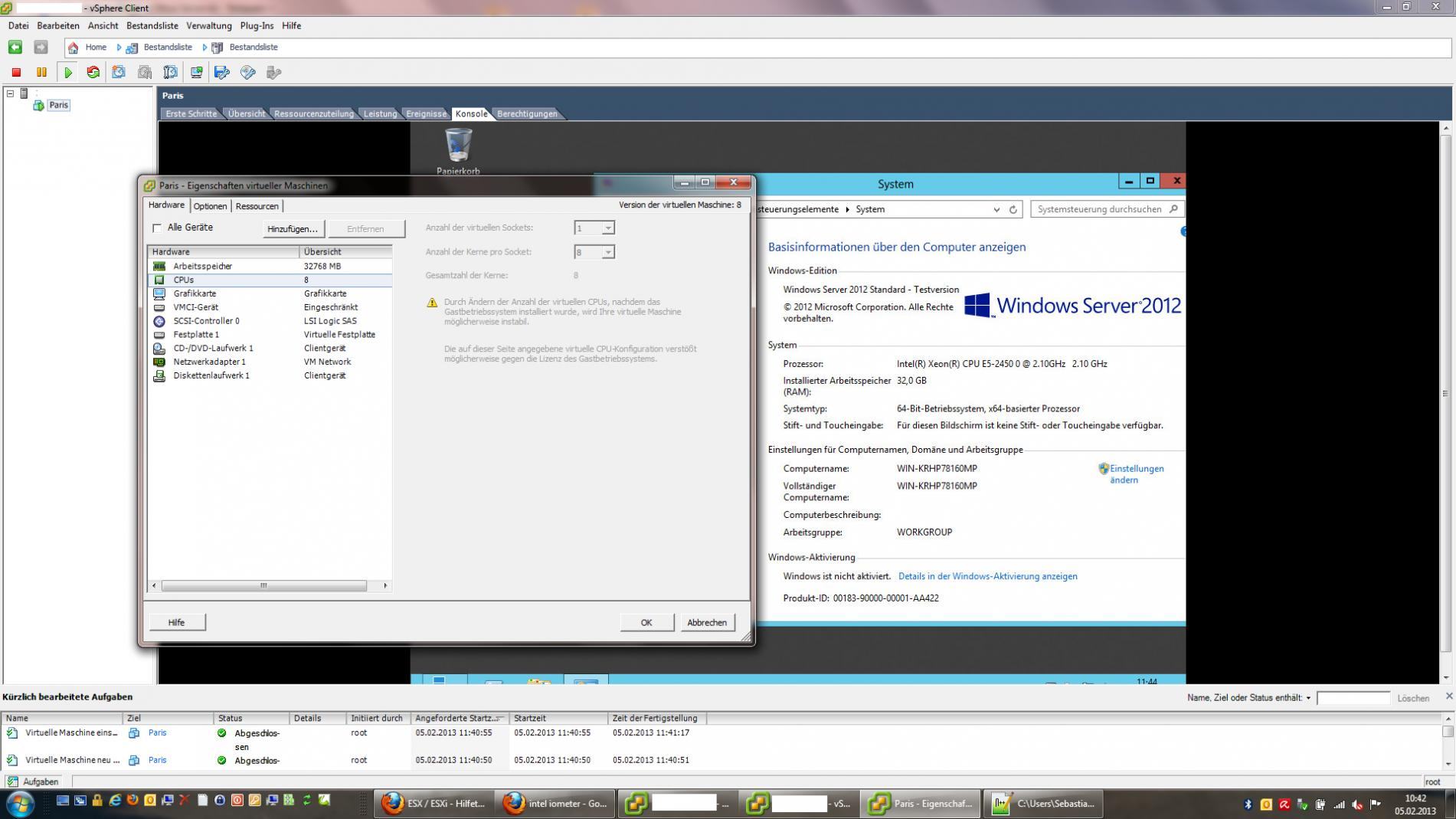
Task: Switch to the ESX / ESXi Firefox taskbar window
Action: (x=434, y=804)
